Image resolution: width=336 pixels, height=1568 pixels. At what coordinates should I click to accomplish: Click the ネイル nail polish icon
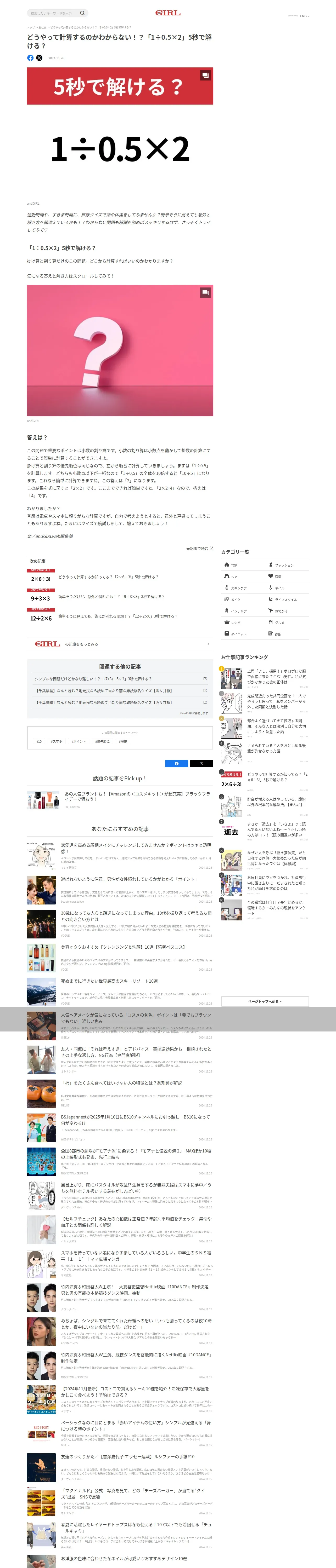click(x=271, y=588)
